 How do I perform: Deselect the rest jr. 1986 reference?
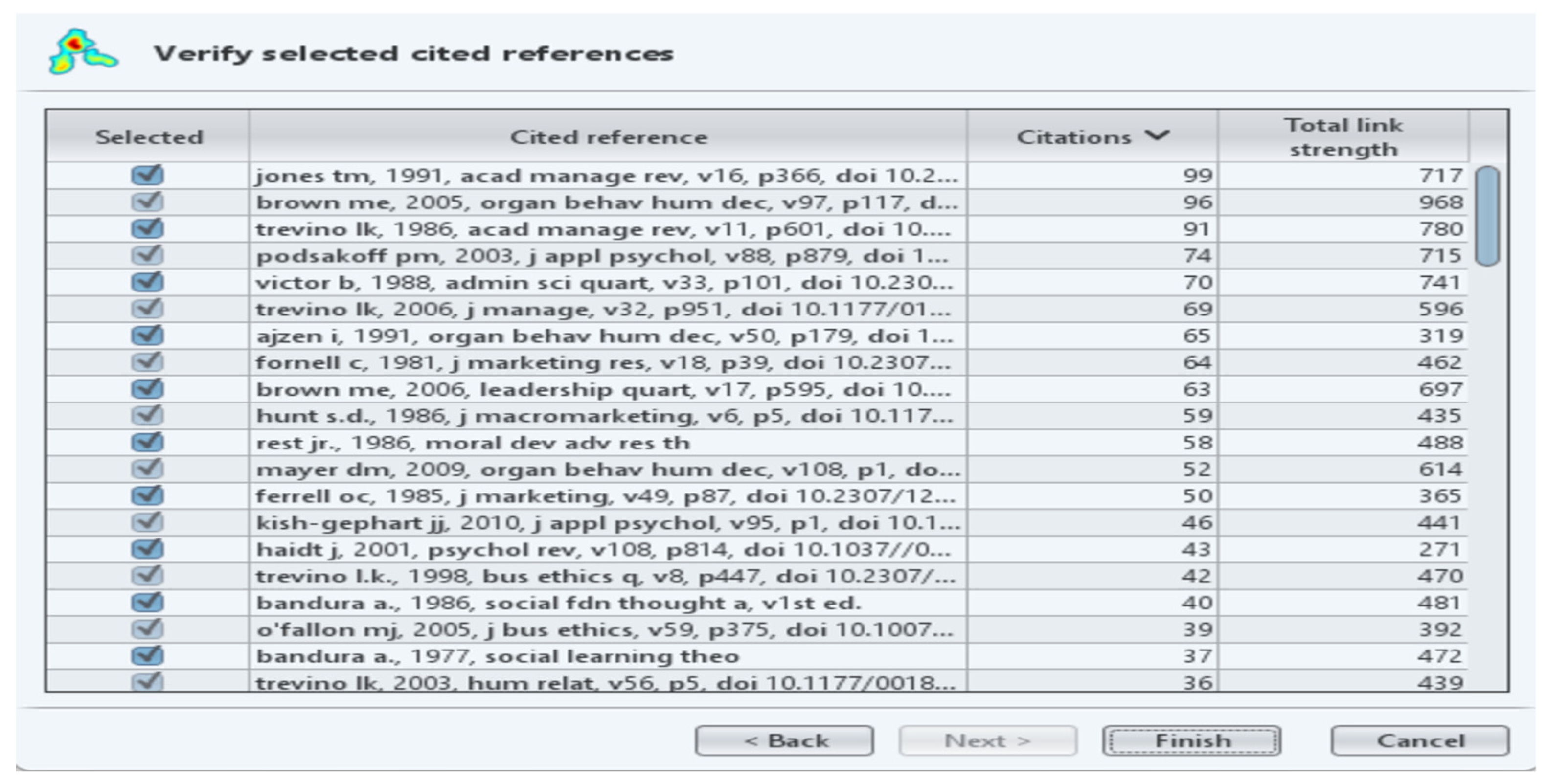147,442
